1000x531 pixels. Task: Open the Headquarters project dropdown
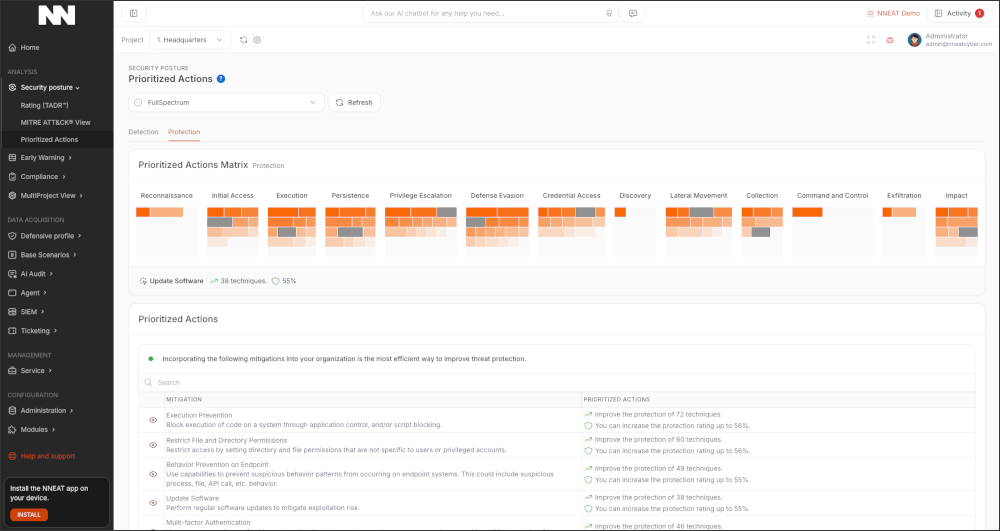click(190, 40)
